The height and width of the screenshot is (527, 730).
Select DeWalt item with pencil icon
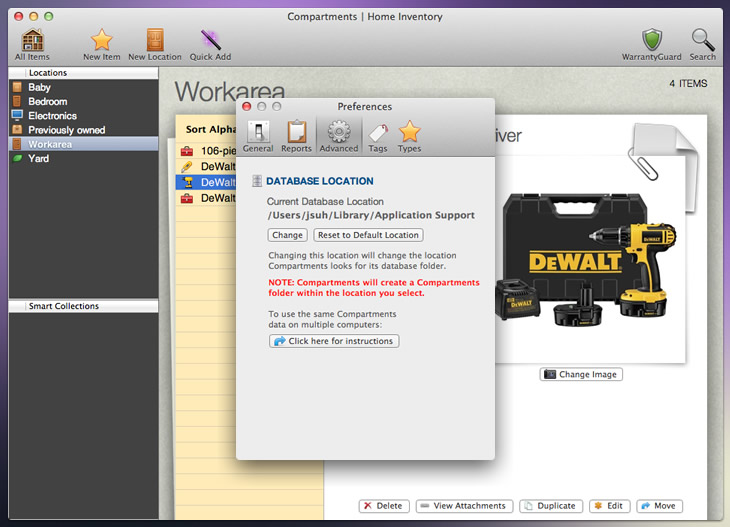[x=206, y=166]
